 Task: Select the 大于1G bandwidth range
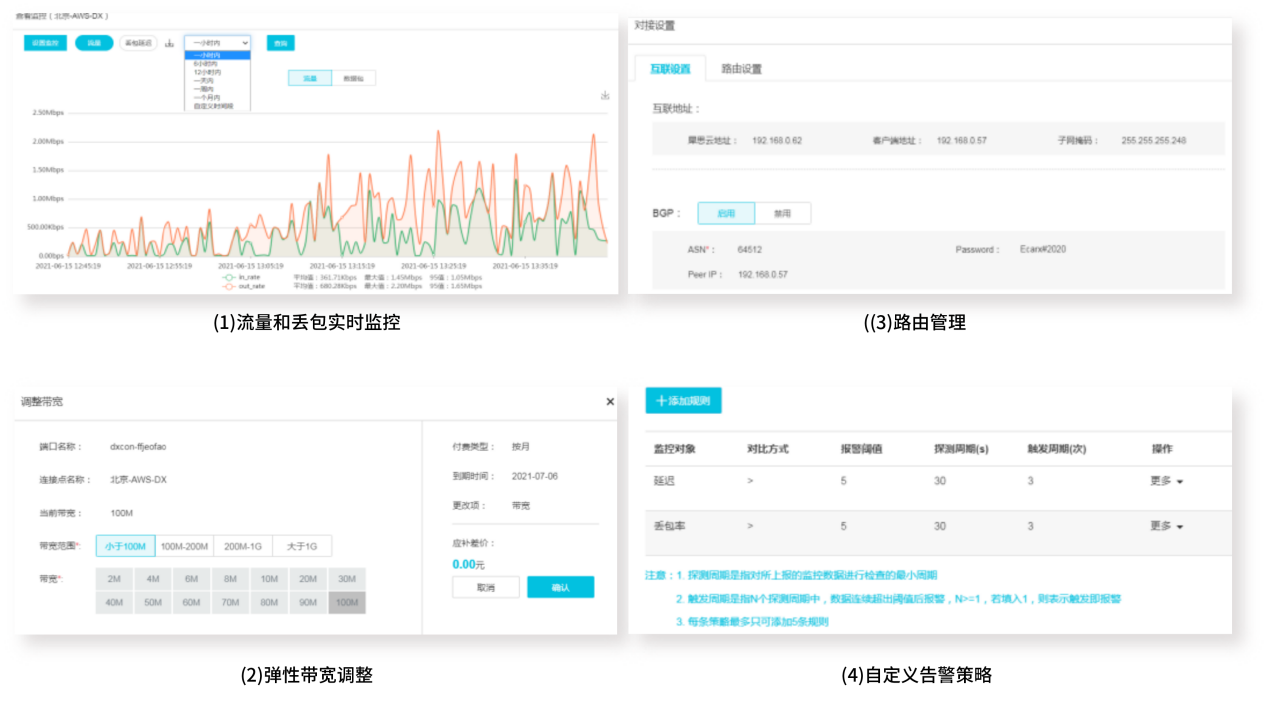[301, 546]
